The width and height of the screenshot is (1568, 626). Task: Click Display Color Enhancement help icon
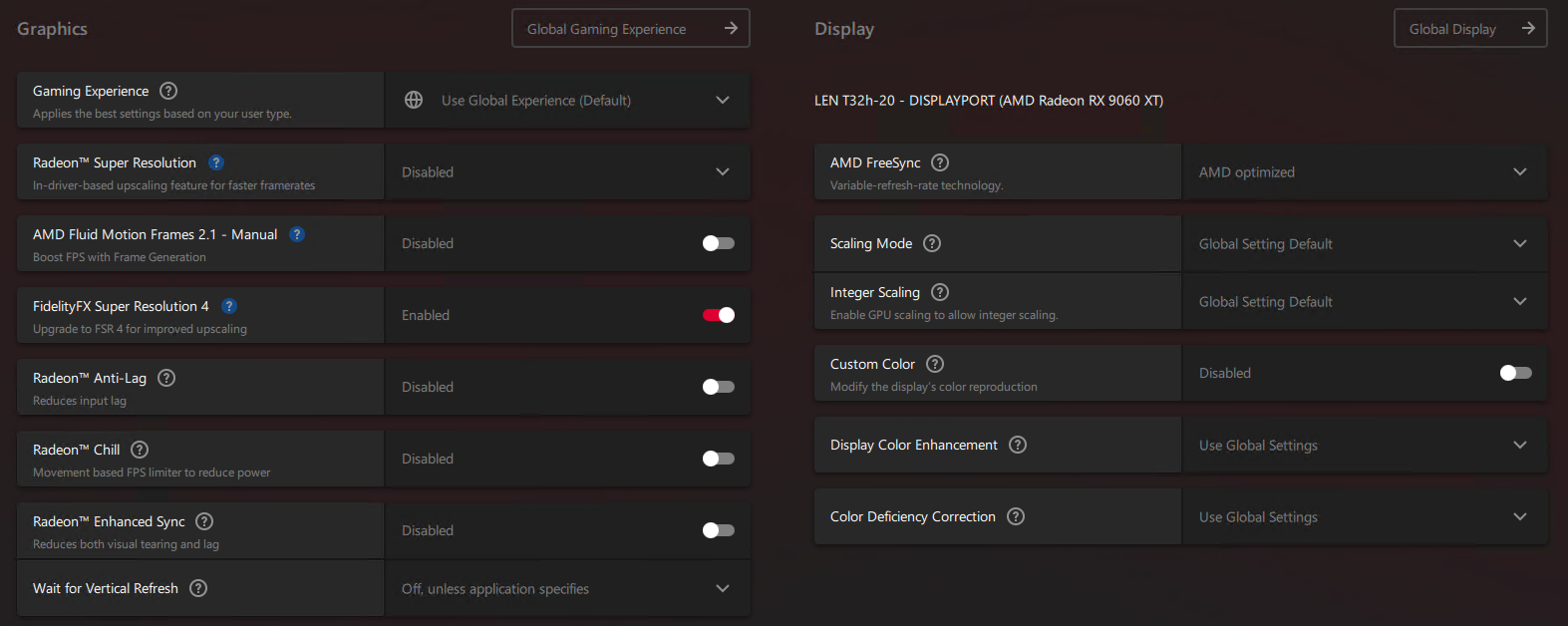coord(1018,445)
